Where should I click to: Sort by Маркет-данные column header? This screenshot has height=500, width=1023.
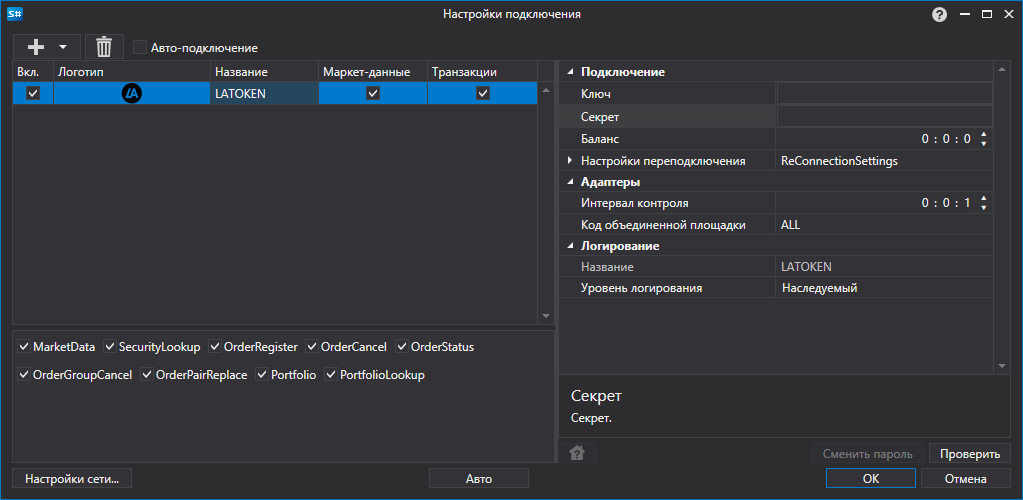(373, 72)
